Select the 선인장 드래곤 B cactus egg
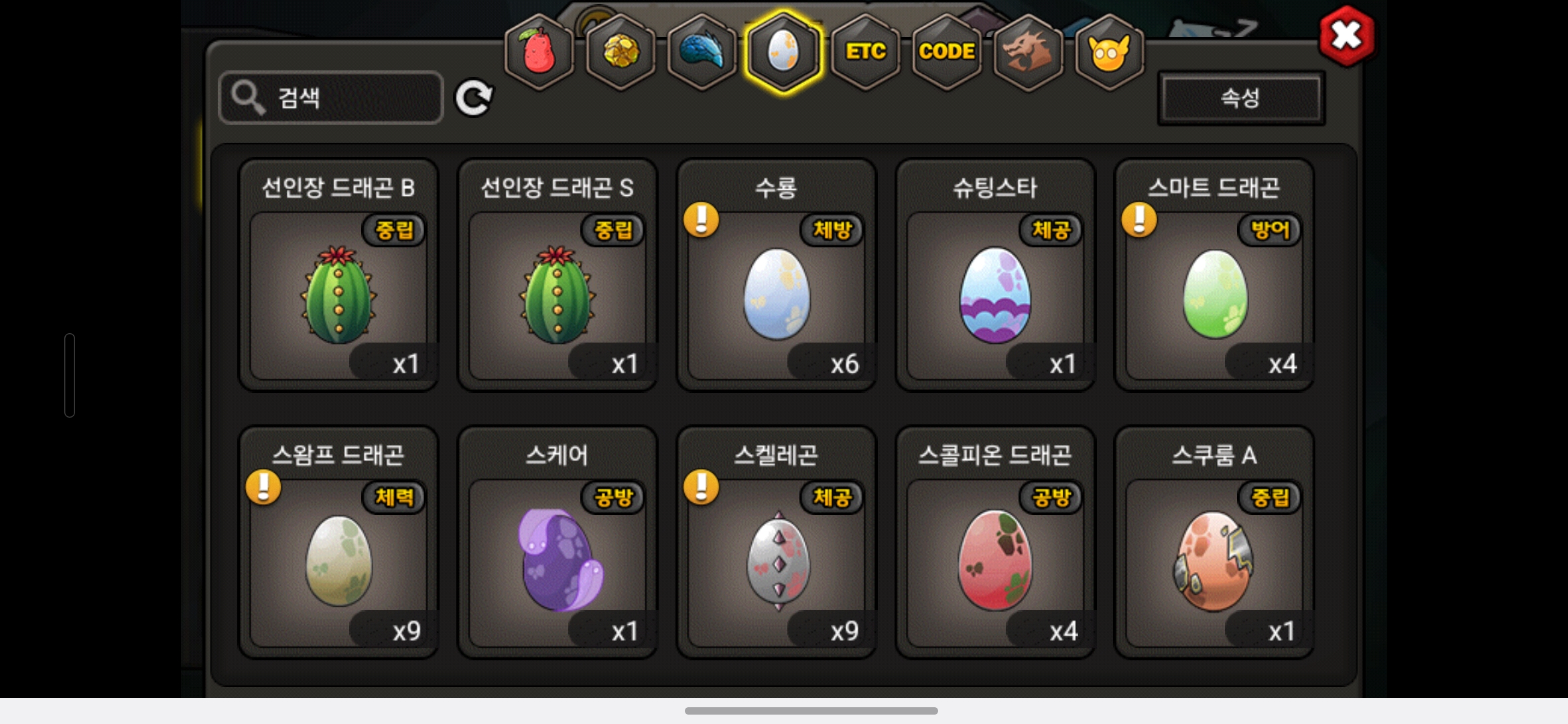The image size is (1568, 724). pos(338,275)
